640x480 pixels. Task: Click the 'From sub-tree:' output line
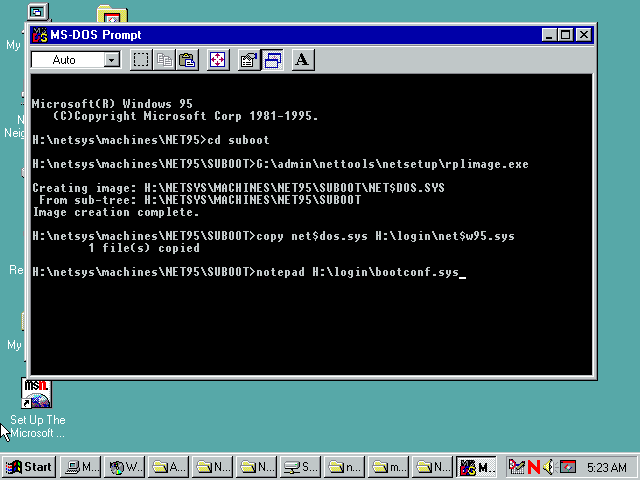(x=200, y=200)
